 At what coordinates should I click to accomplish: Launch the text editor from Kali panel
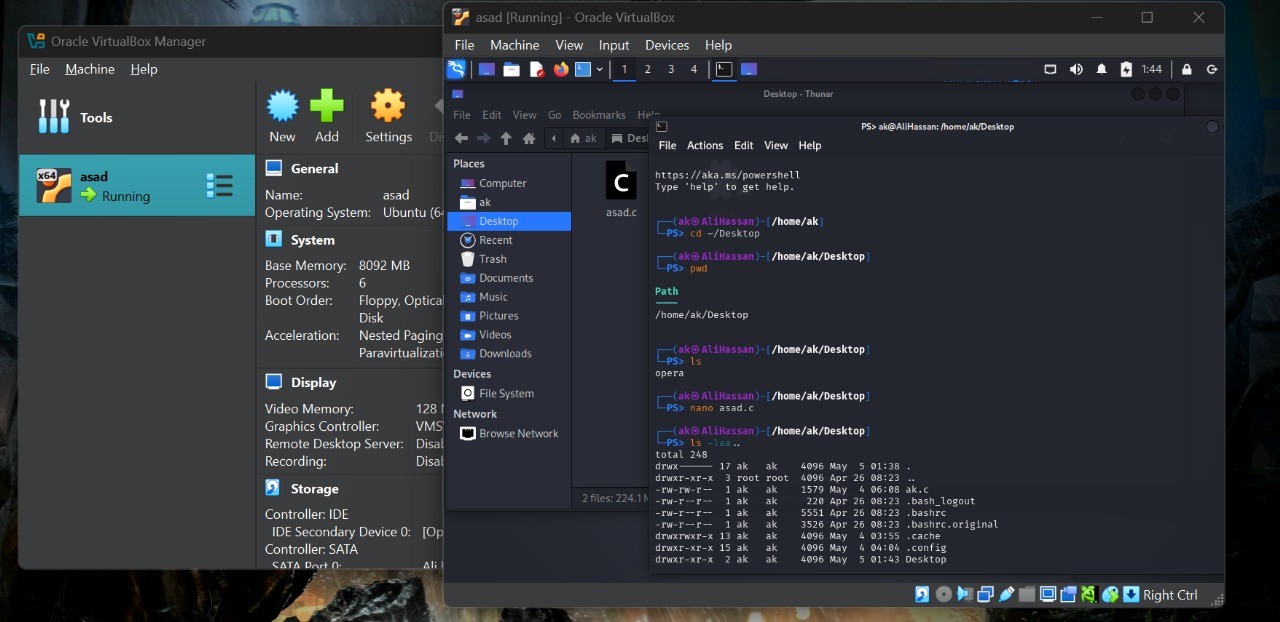click(537, 69)
